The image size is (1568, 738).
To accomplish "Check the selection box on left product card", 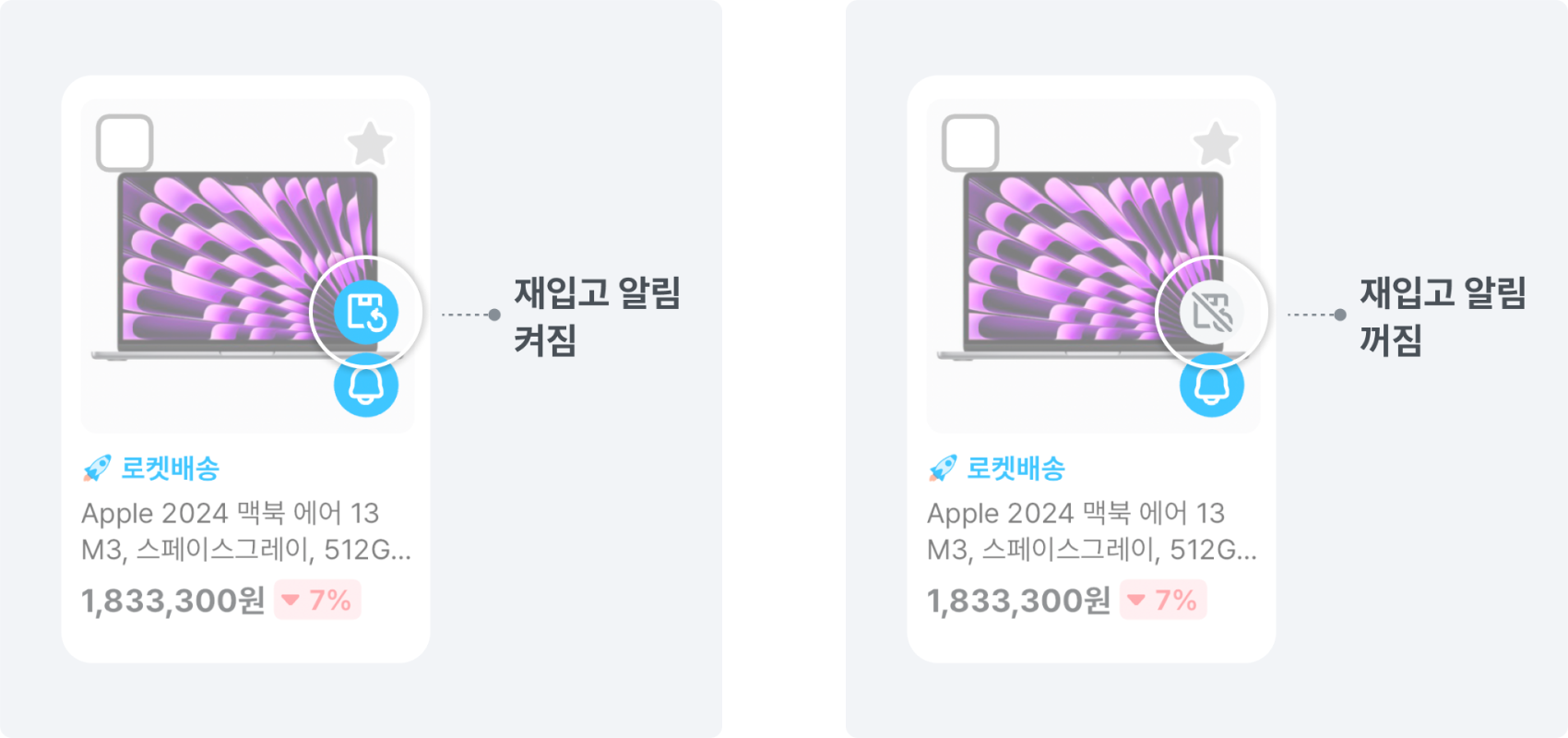I will pyautogui.click(x=125, y=143).
